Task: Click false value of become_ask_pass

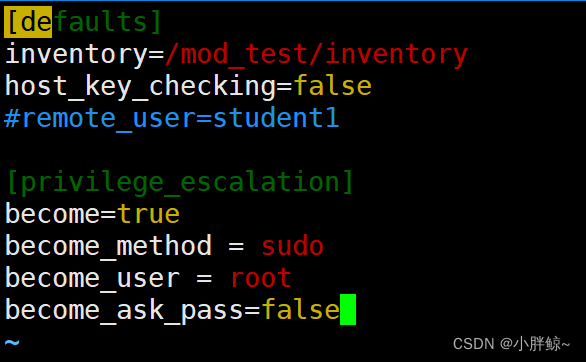Action: tap(300, 310)
